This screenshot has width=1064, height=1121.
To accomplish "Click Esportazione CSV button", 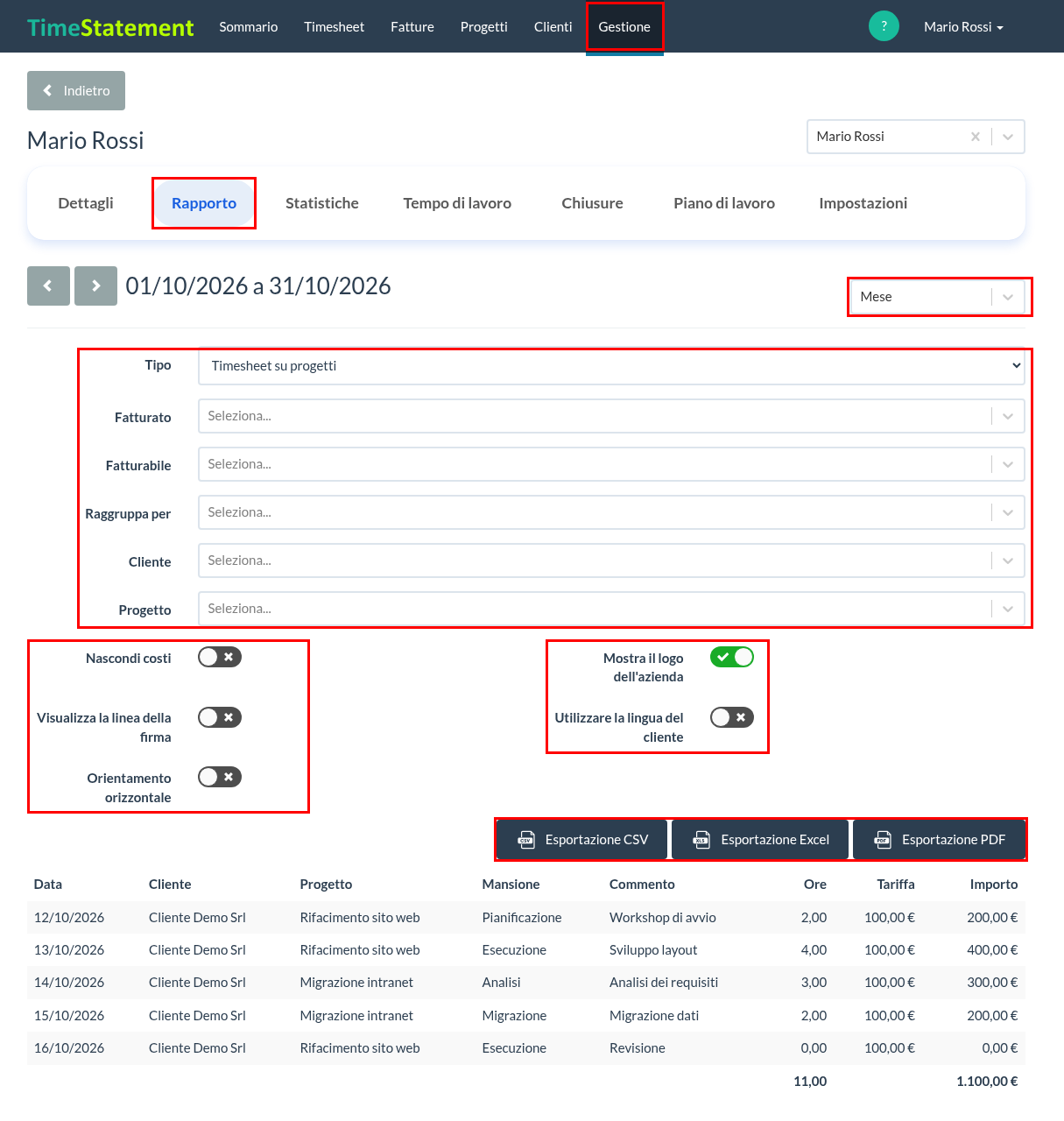I will [x=582, y=840].
